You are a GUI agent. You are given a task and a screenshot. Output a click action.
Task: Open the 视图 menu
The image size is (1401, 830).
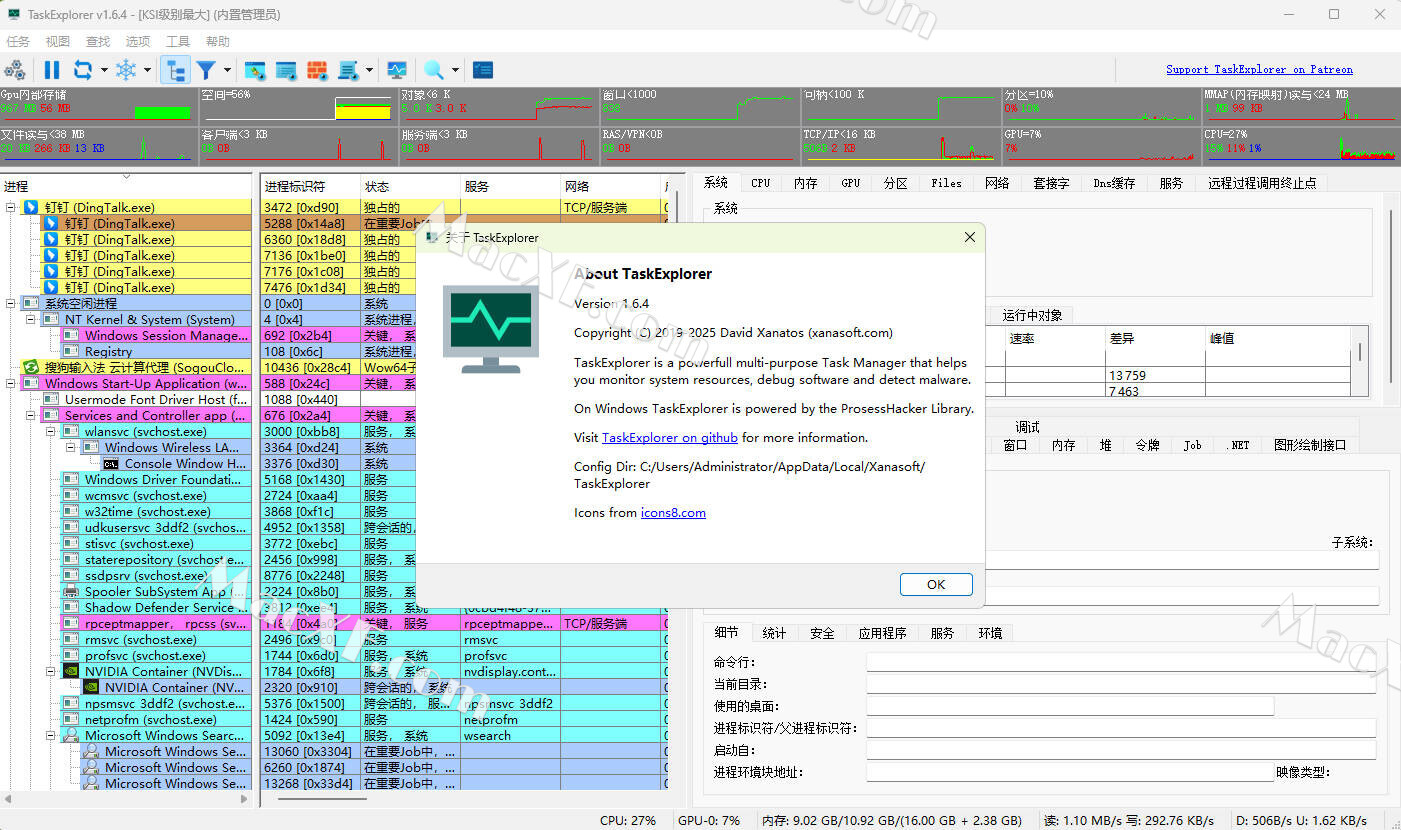tap(58, 42)
